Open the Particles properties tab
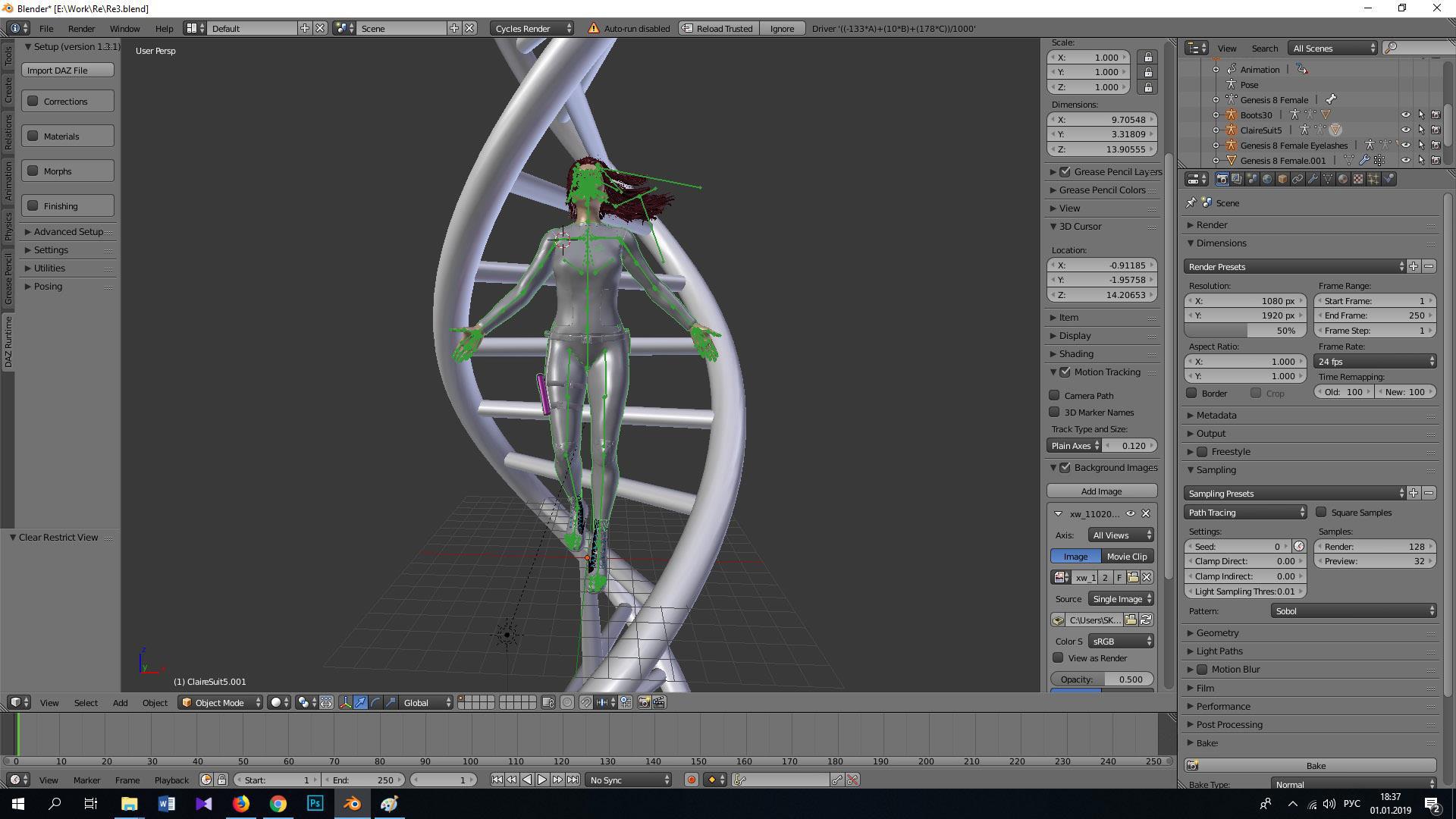 tap(1373, 179)
